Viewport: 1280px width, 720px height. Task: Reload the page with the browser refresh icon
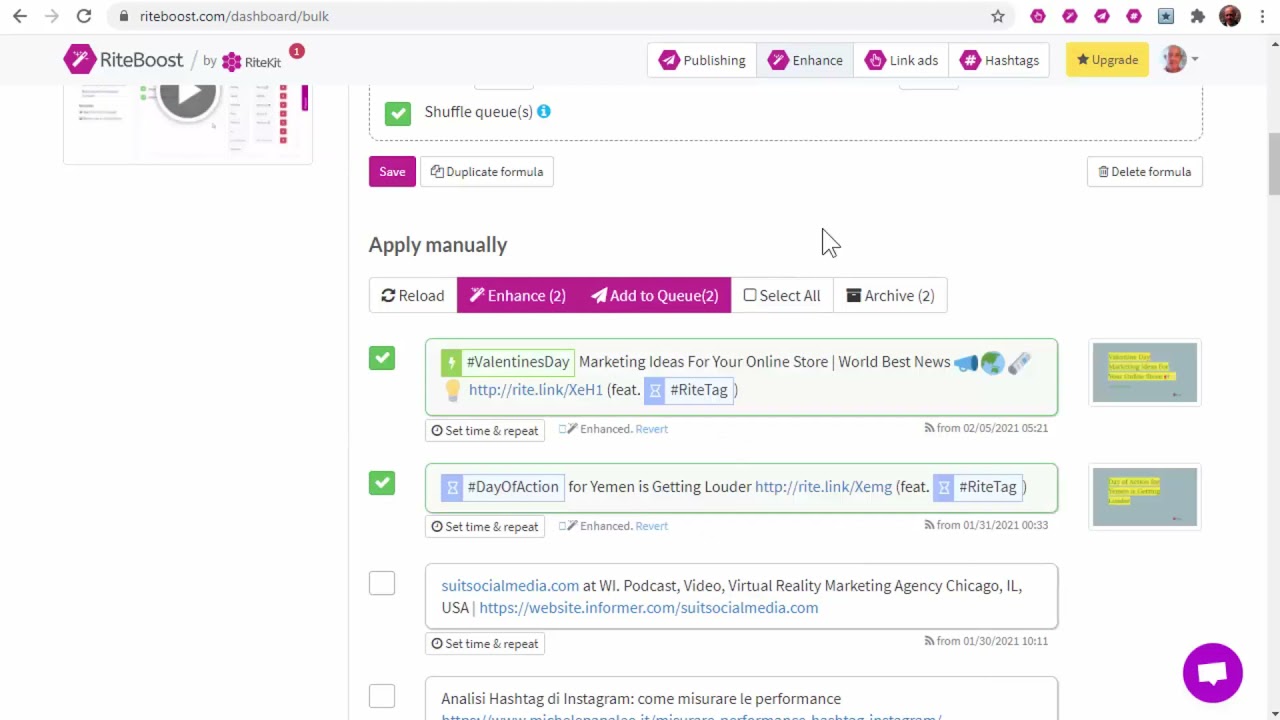pyautogui.click(x=84, y=16)
